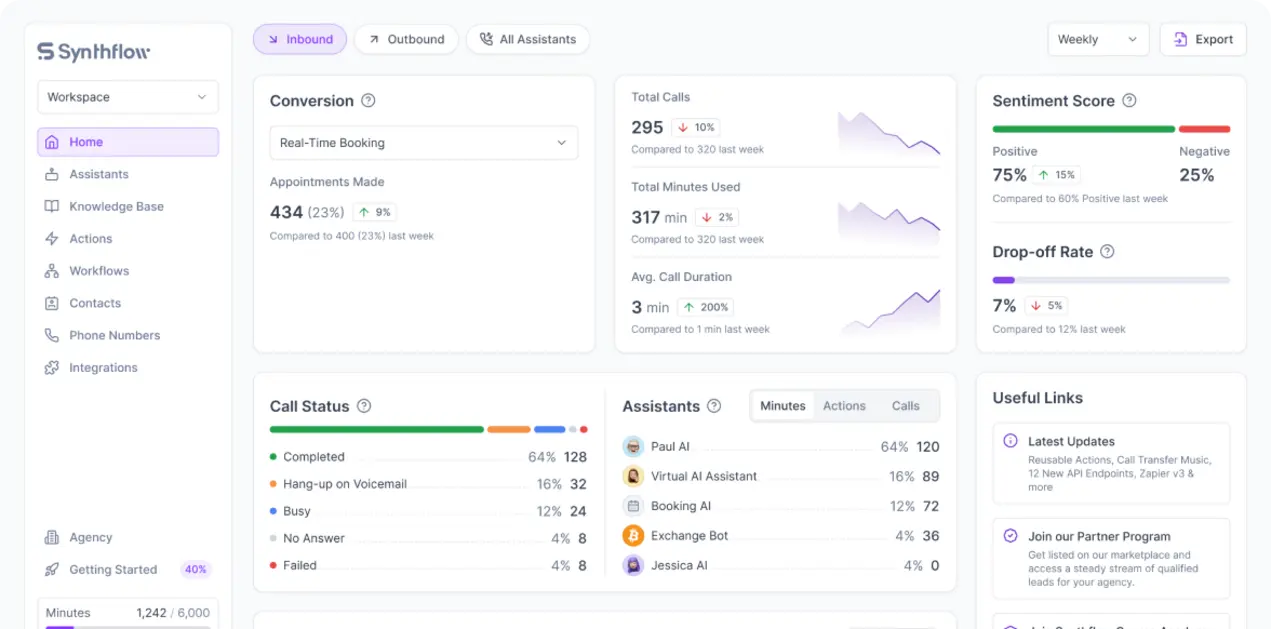Open Actions via its lightning icon
This screenshot has width=1271, height=629.
pos(52,238)
